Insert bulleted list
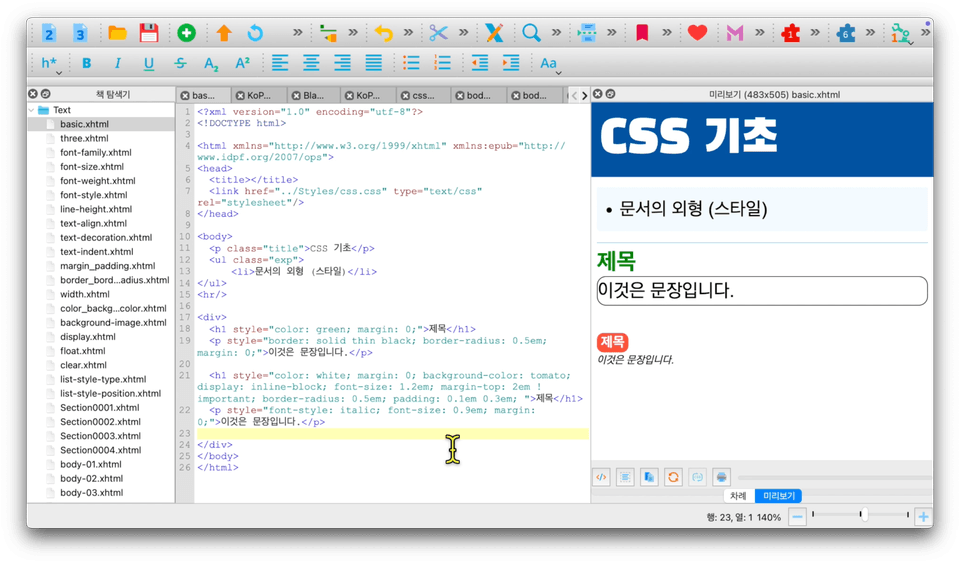 pos(411,63)
